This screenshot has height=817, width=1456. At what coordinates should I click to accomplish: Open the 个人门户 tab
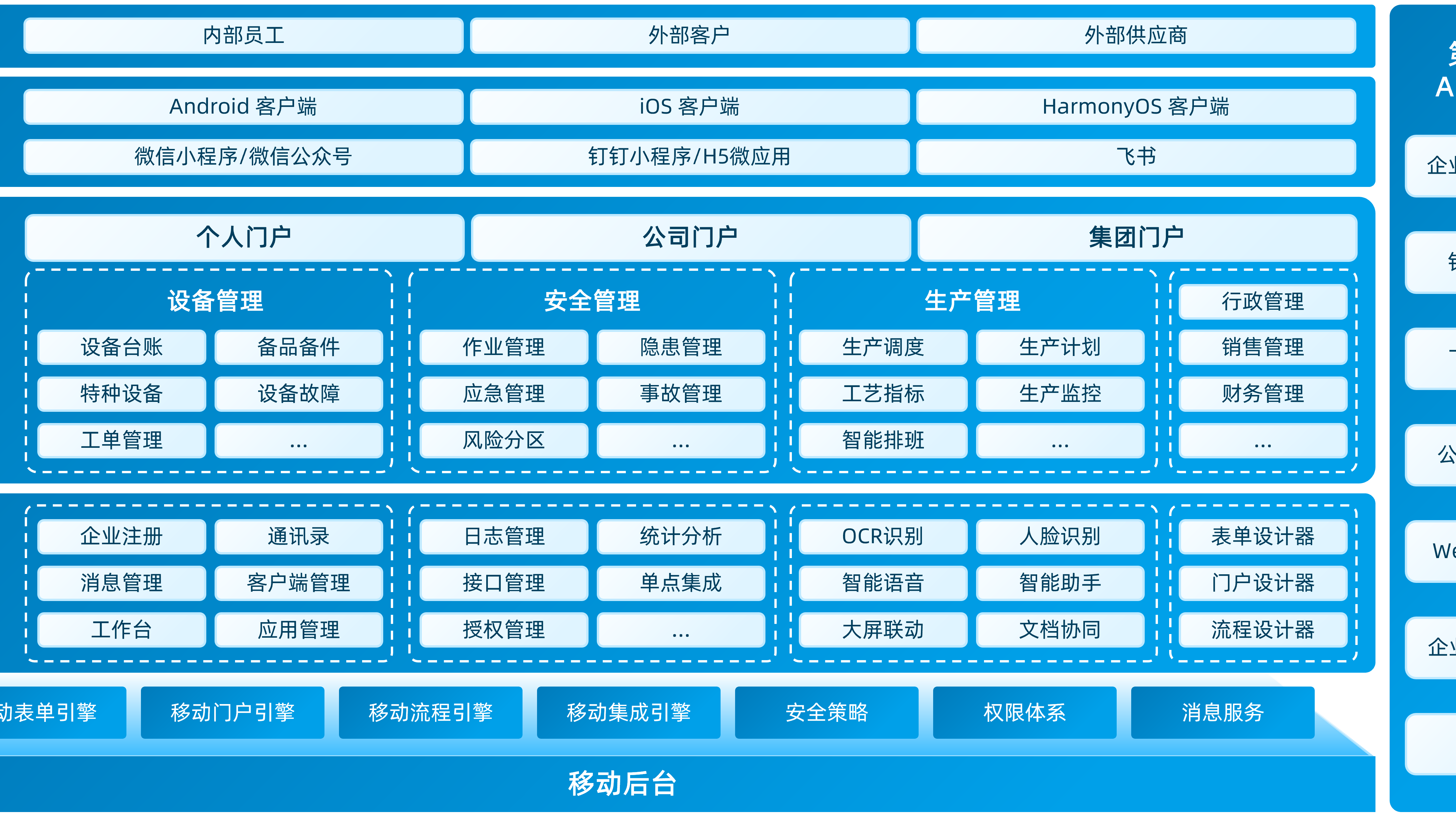click(244, 237)
